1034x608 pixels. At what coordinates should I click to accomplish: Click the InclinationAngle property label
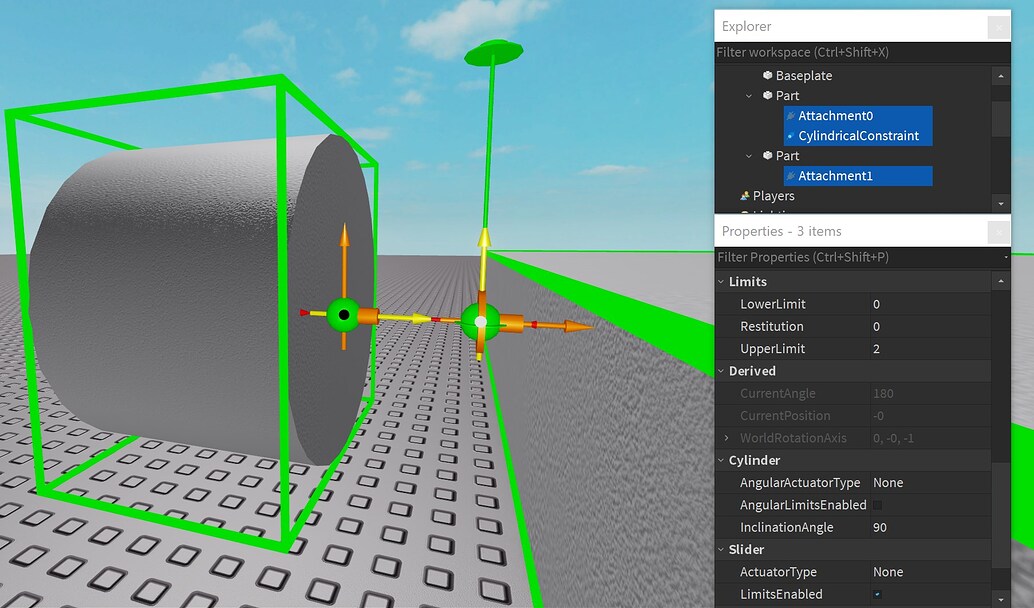(787, 528)
